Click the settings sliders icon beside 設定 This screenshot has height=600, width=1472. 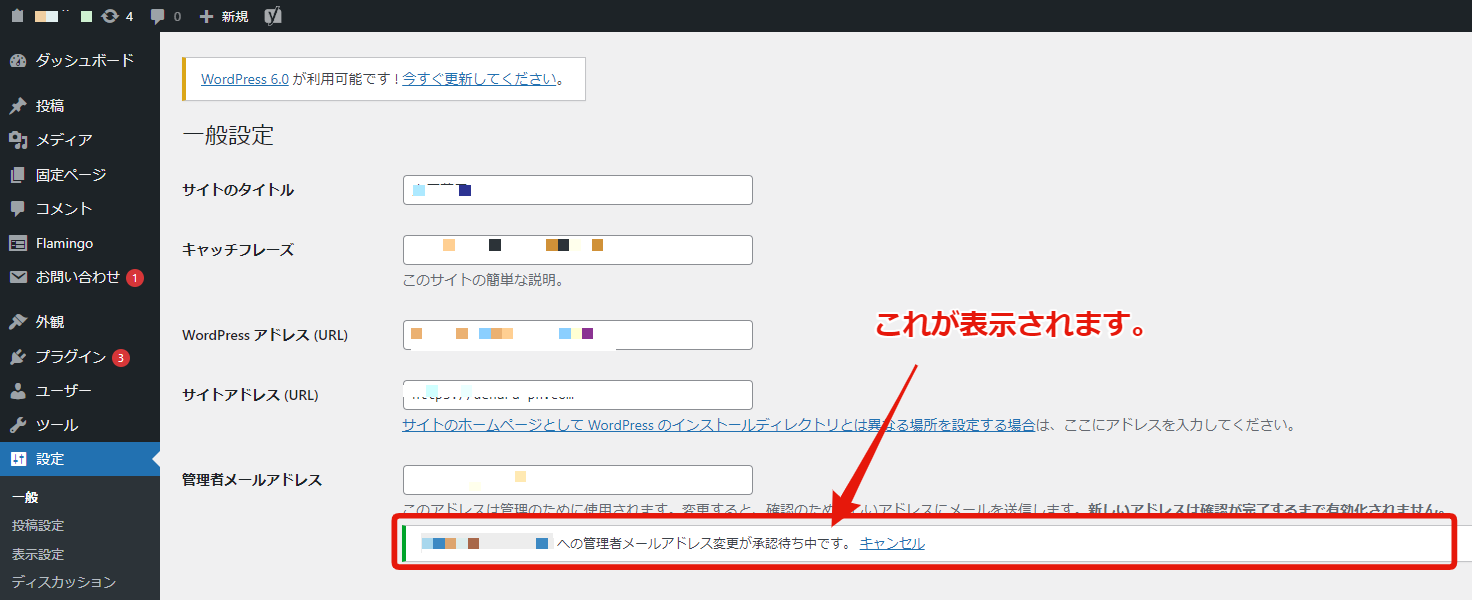17,459
